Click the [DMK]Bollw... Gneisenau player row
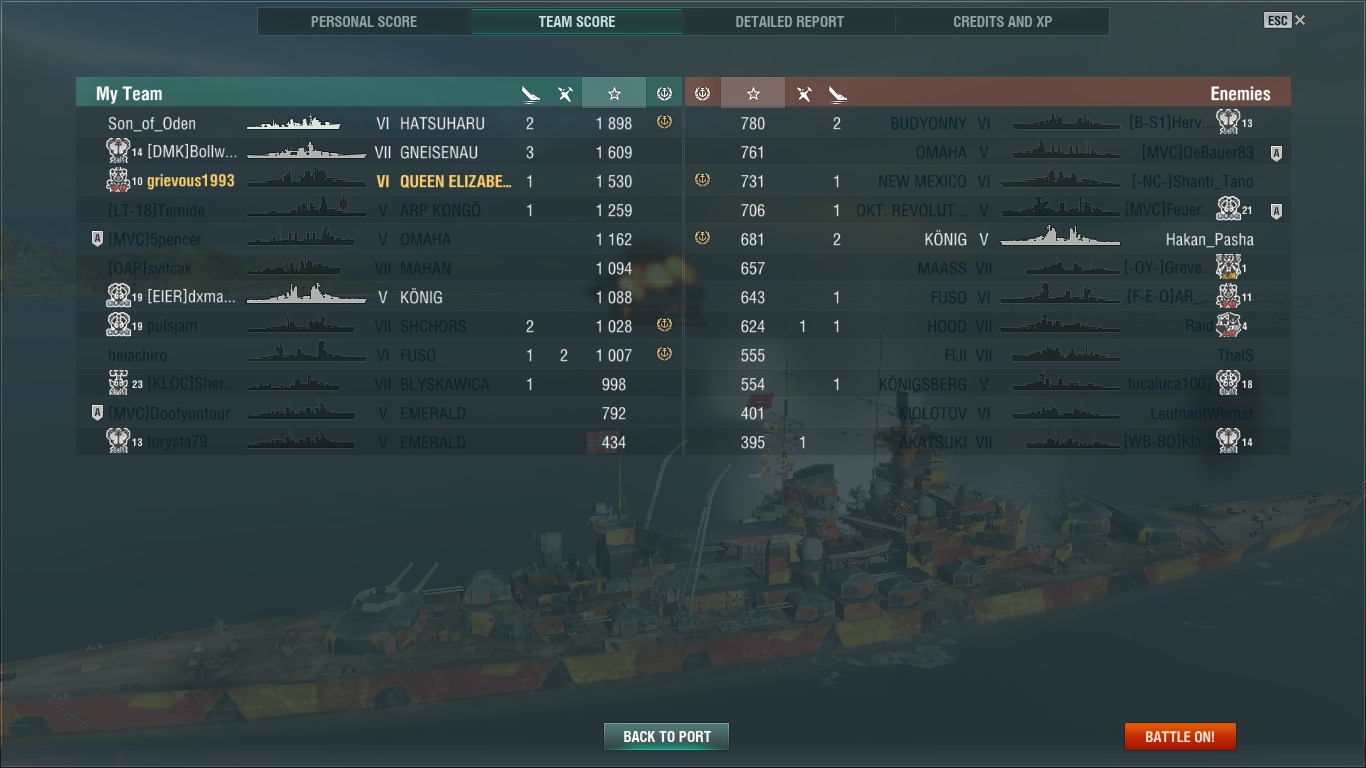This screenshot has height=768, width=1366. pos(379,152)
